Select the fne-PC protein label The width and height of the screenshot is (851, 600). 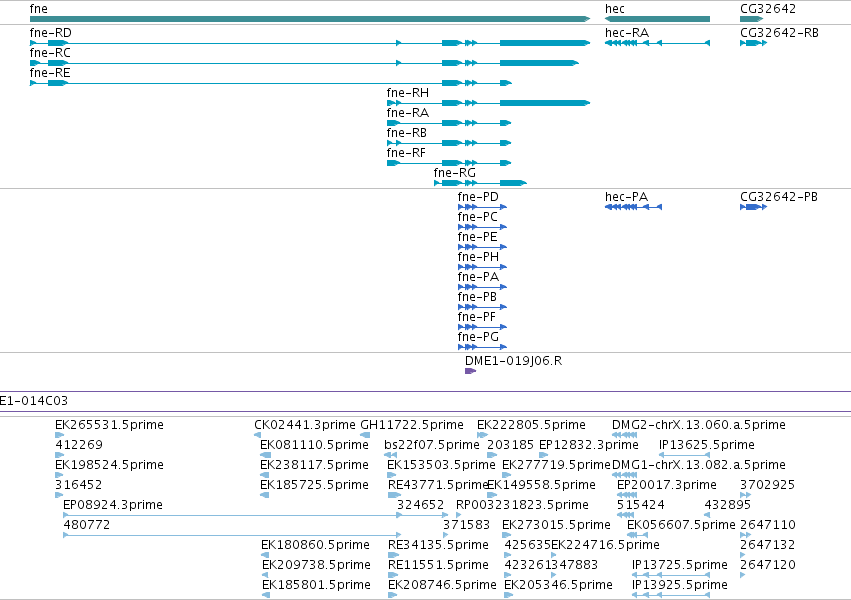click(478, 217)
